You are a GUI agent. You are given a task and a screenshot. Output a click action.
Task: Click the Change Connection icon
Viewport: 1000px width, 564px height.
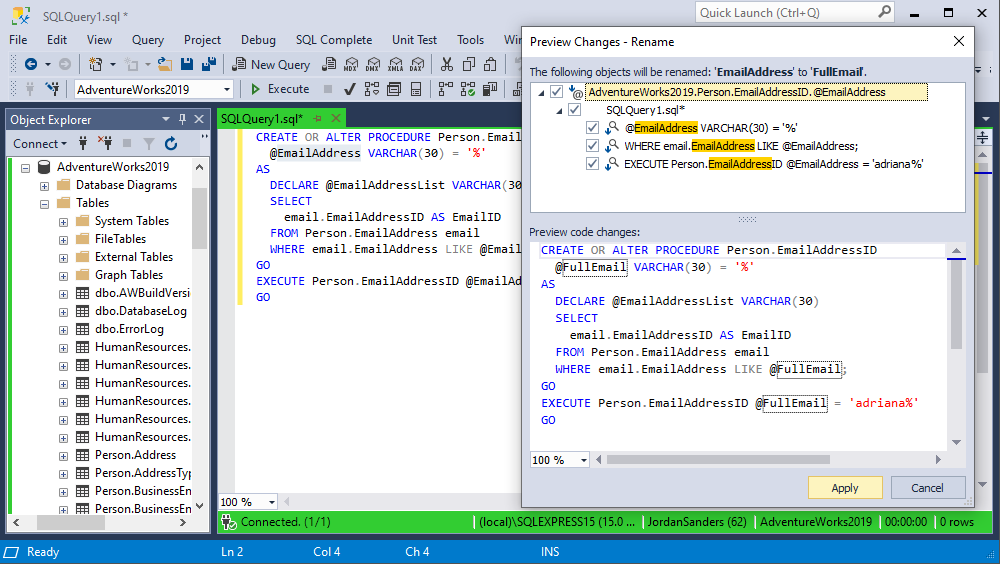click(x=53, y=89)
